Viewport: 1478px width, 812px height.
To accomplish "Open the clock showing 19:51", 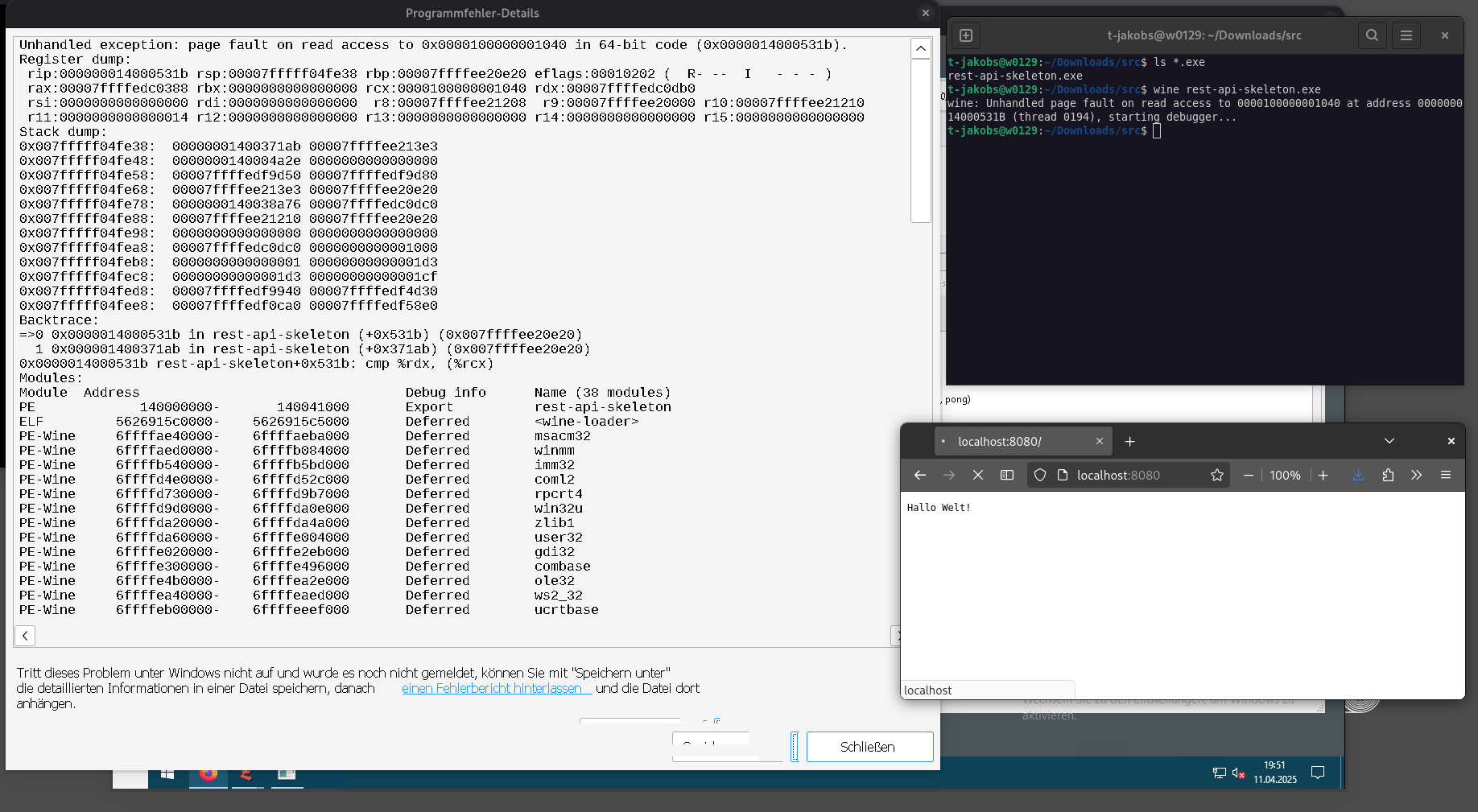I will coord(1275,773).
